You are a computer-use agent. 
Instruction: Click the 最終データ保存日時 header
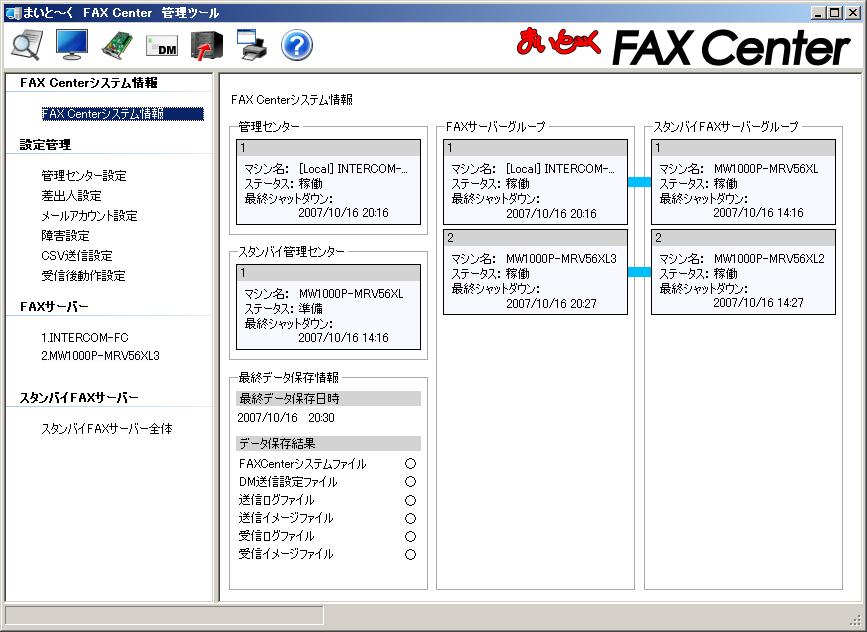click(x=328, y=399)
